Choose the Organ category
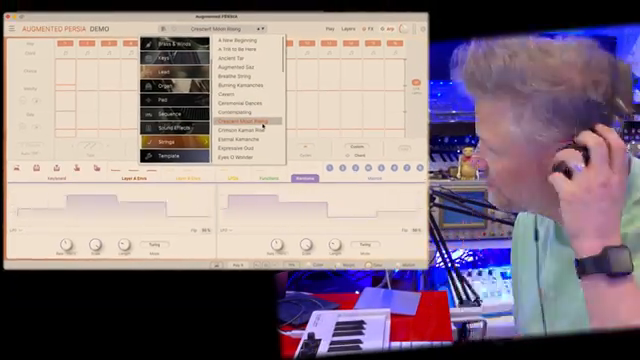The image size is (640, 360). tap(175, 86)
